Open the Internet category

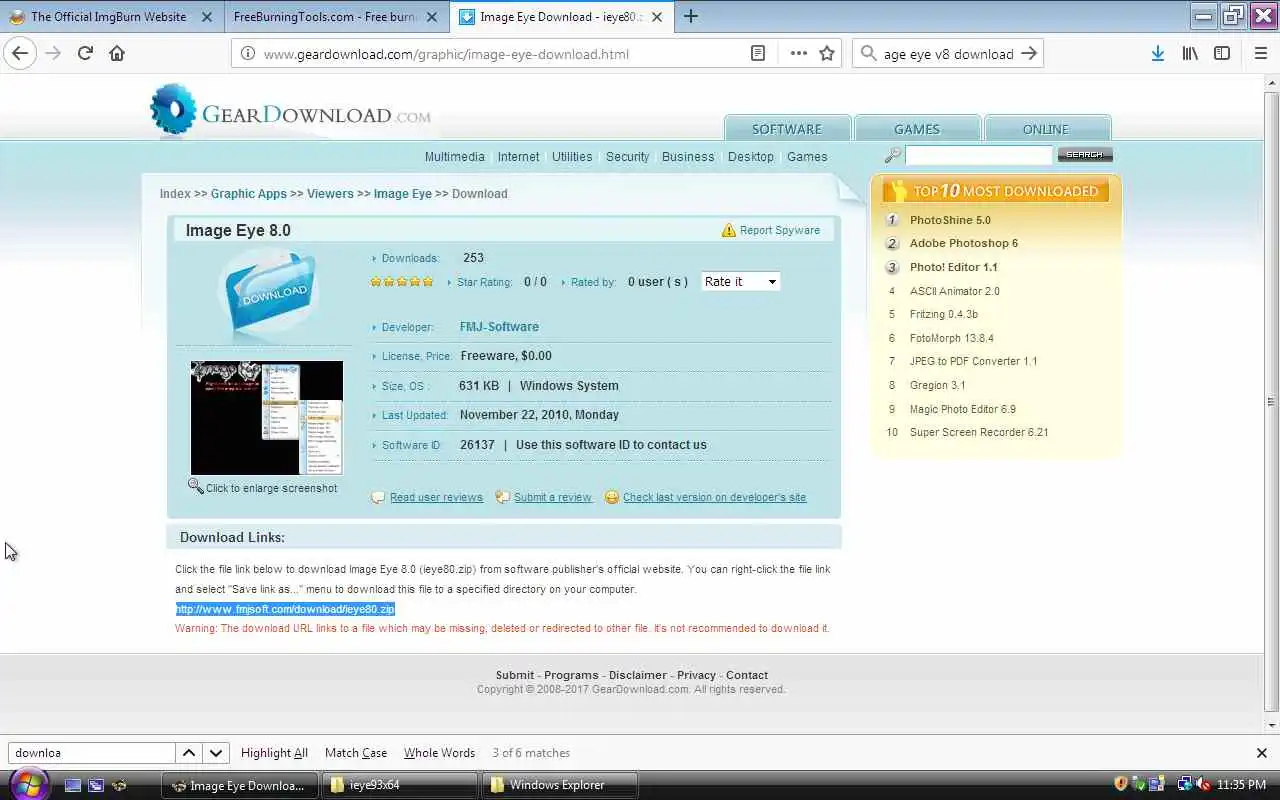click(518, 157)
